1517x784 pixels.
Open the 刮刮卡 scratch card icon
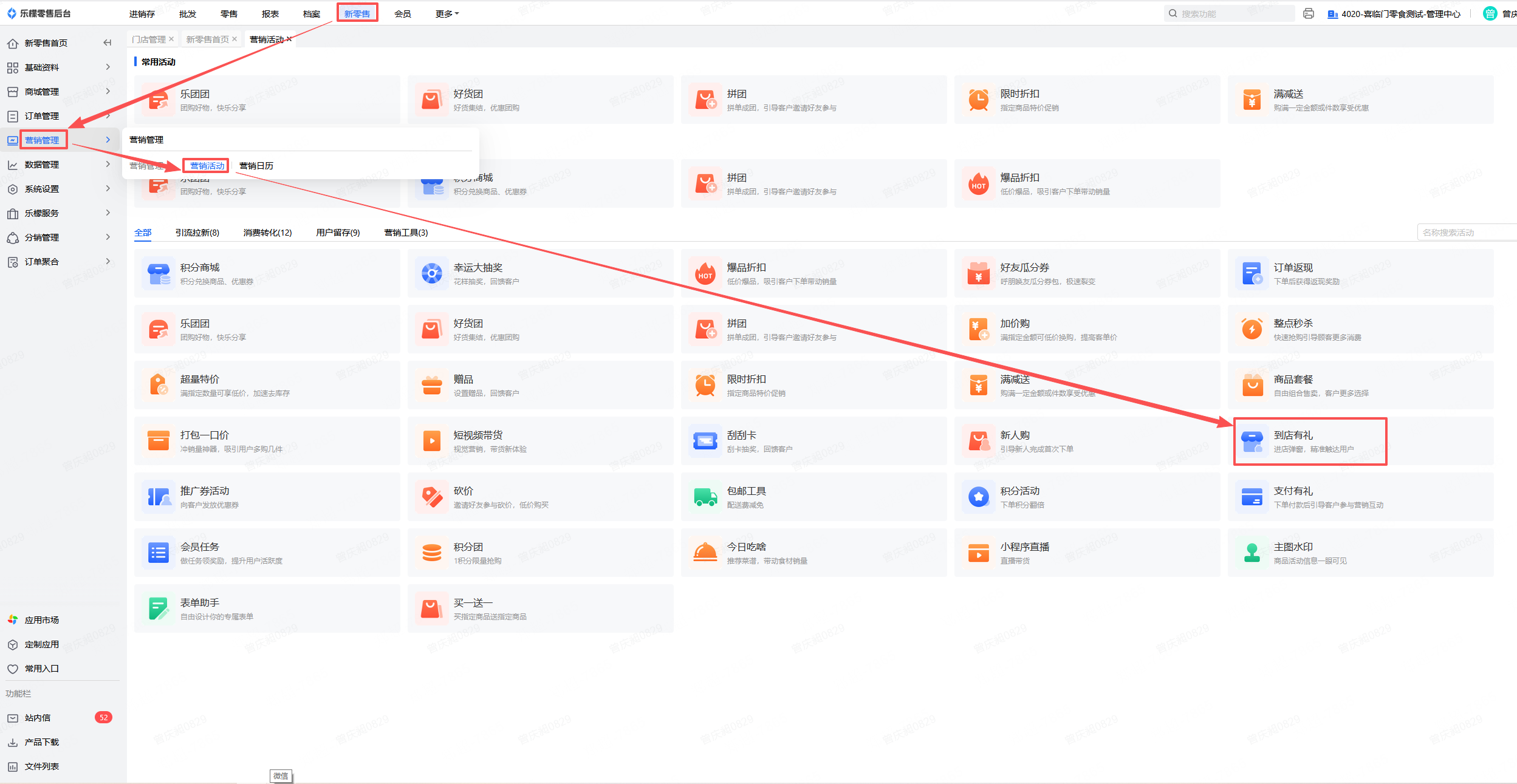(x=705, y=441)
